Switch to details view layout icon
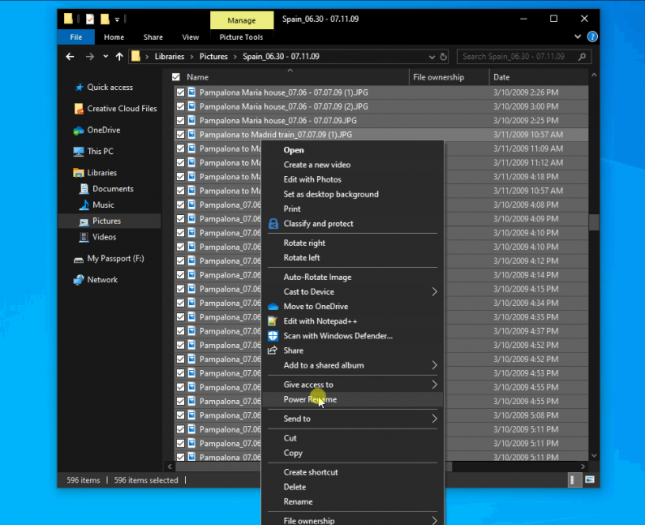 point(573,480)
